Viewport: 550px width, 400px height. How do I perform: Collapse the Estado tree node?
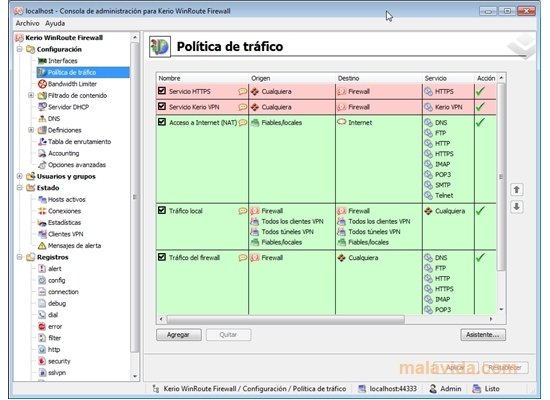20,188
